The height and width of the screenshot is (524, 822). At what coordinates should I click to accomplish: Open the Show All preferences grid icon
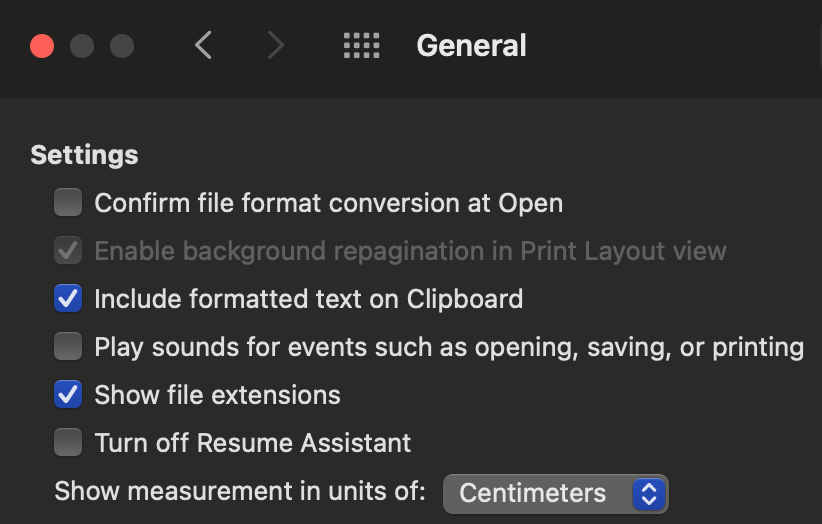[x=361, y=46]
